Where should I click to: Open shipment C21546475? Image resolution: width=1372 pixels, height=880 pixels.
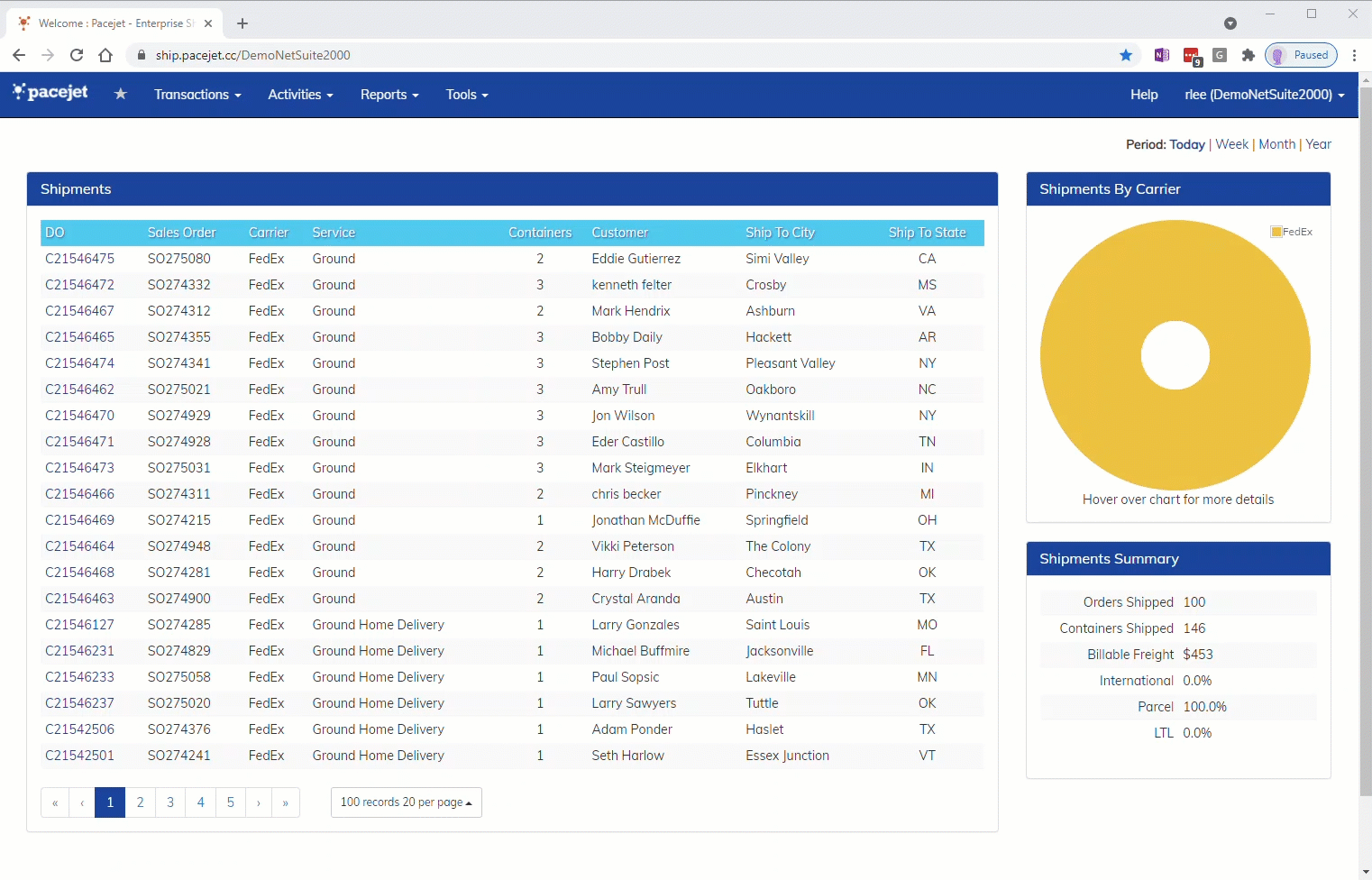click(80, 259)
